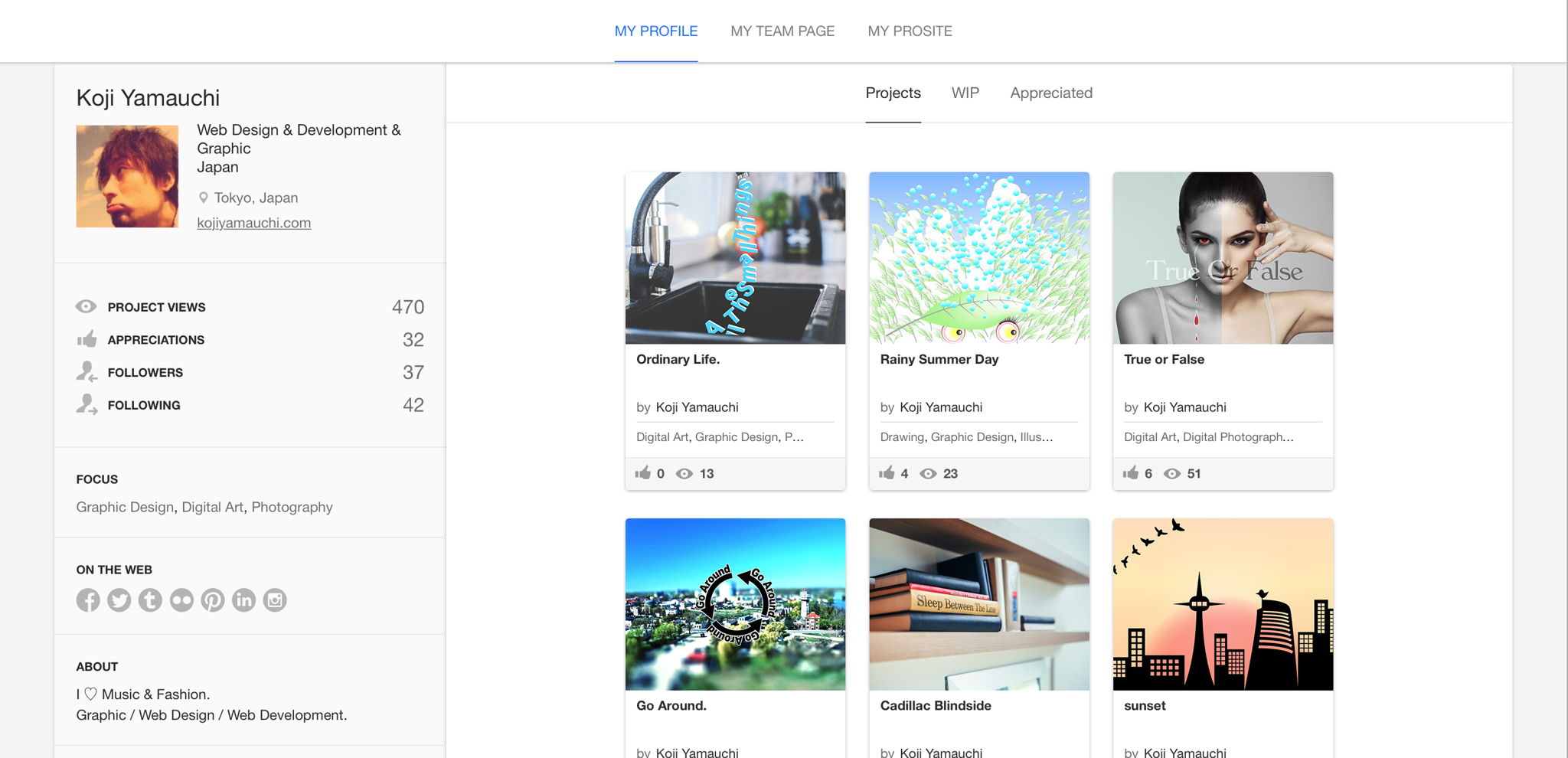
Task: Click the Appreciations count 32
Action: coord(413,340)
